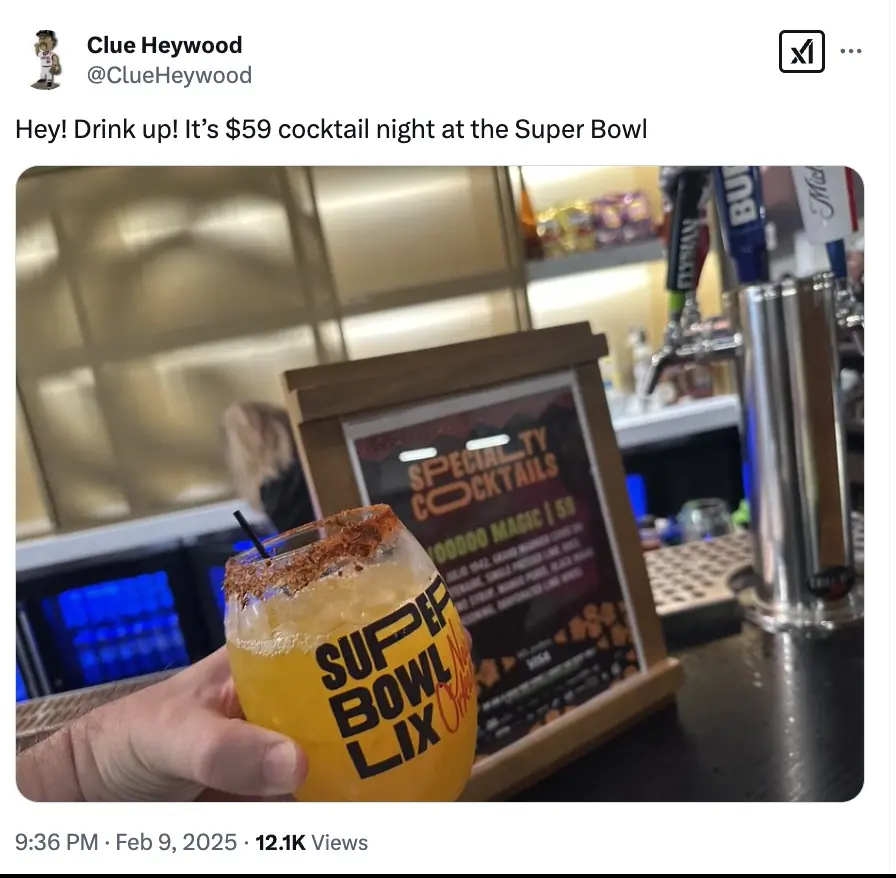This screenshot has width=896, height=878.
Task: Click the black straw in the drink
Action: tap(251, 535)
